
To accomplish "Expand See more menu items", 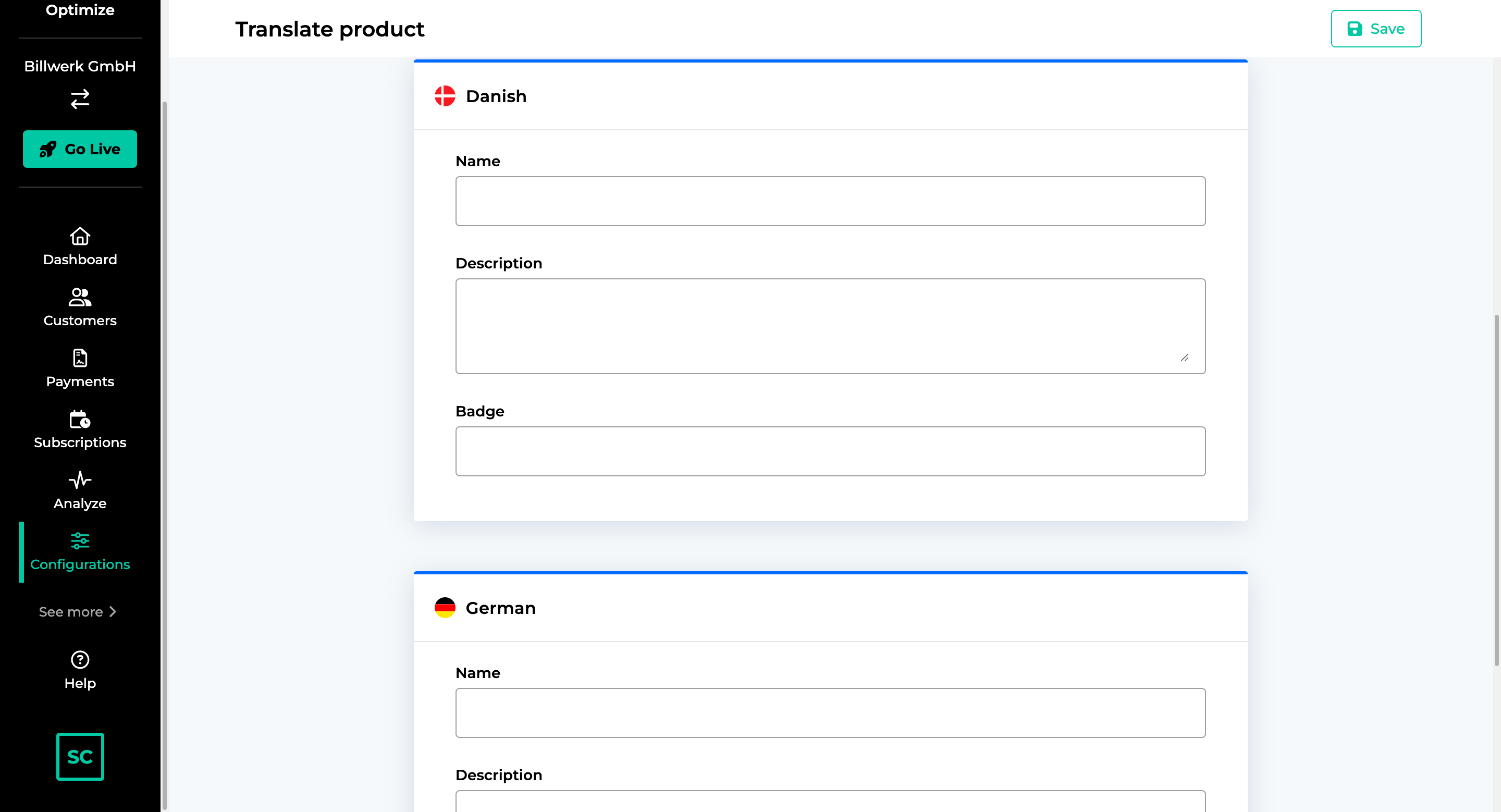I will click(78, 612).
